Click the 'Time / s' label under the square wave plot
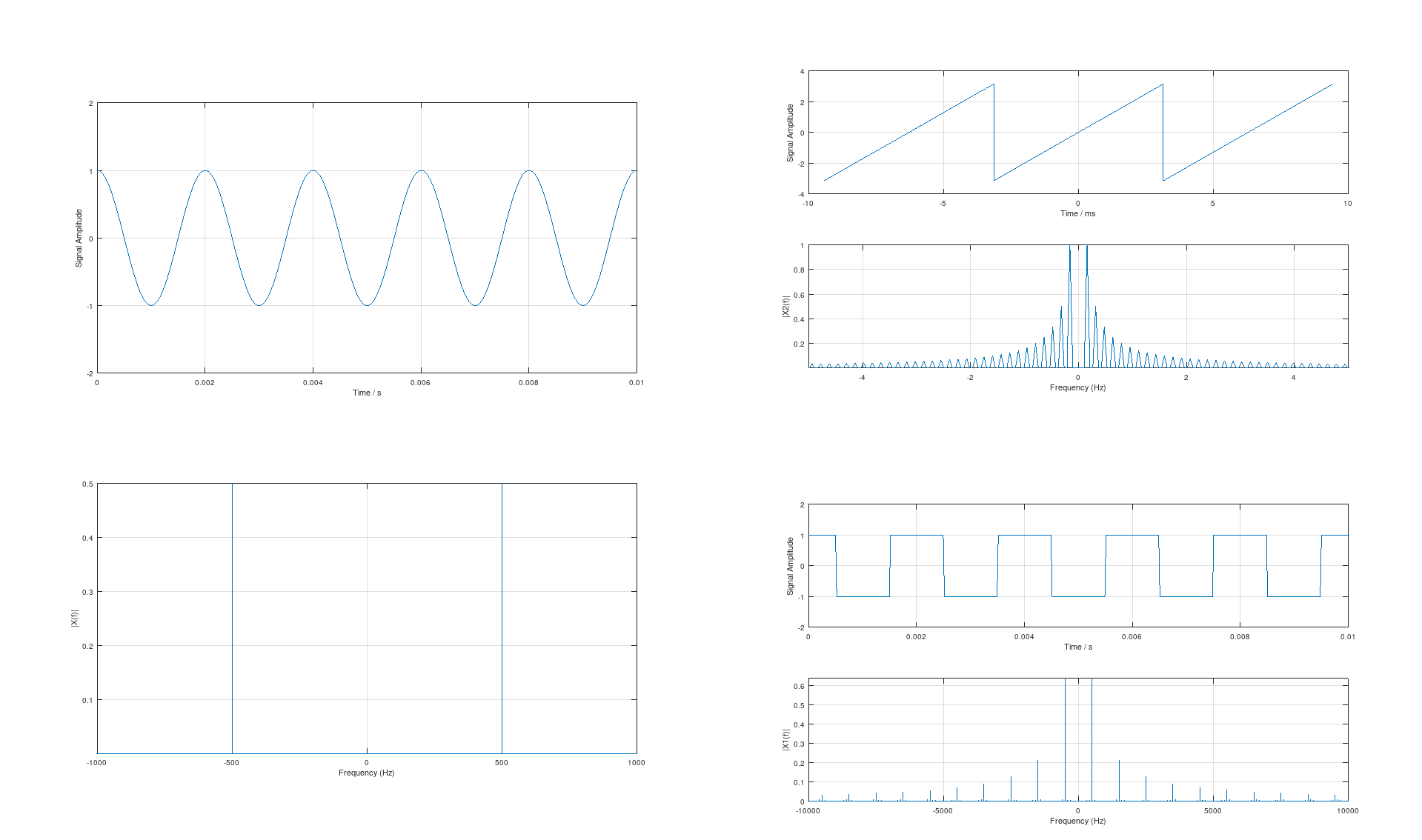This screenshot has height=840, width=1422. click(1077, 647)
